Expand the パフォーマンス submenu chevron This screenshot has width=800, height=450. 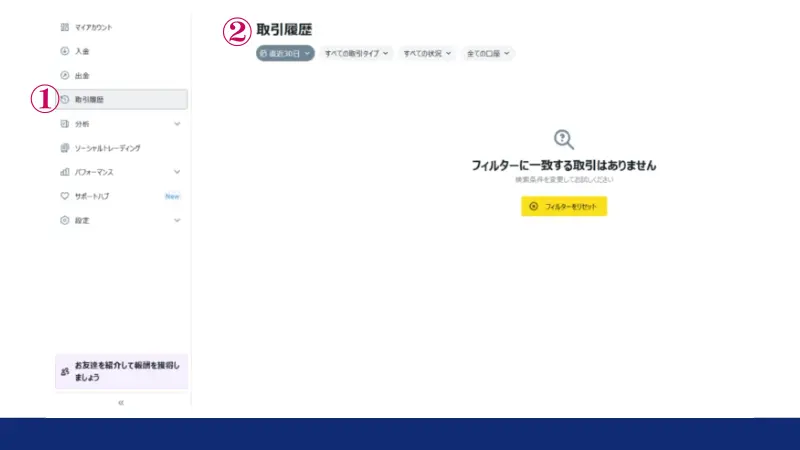tap(177, 172)
